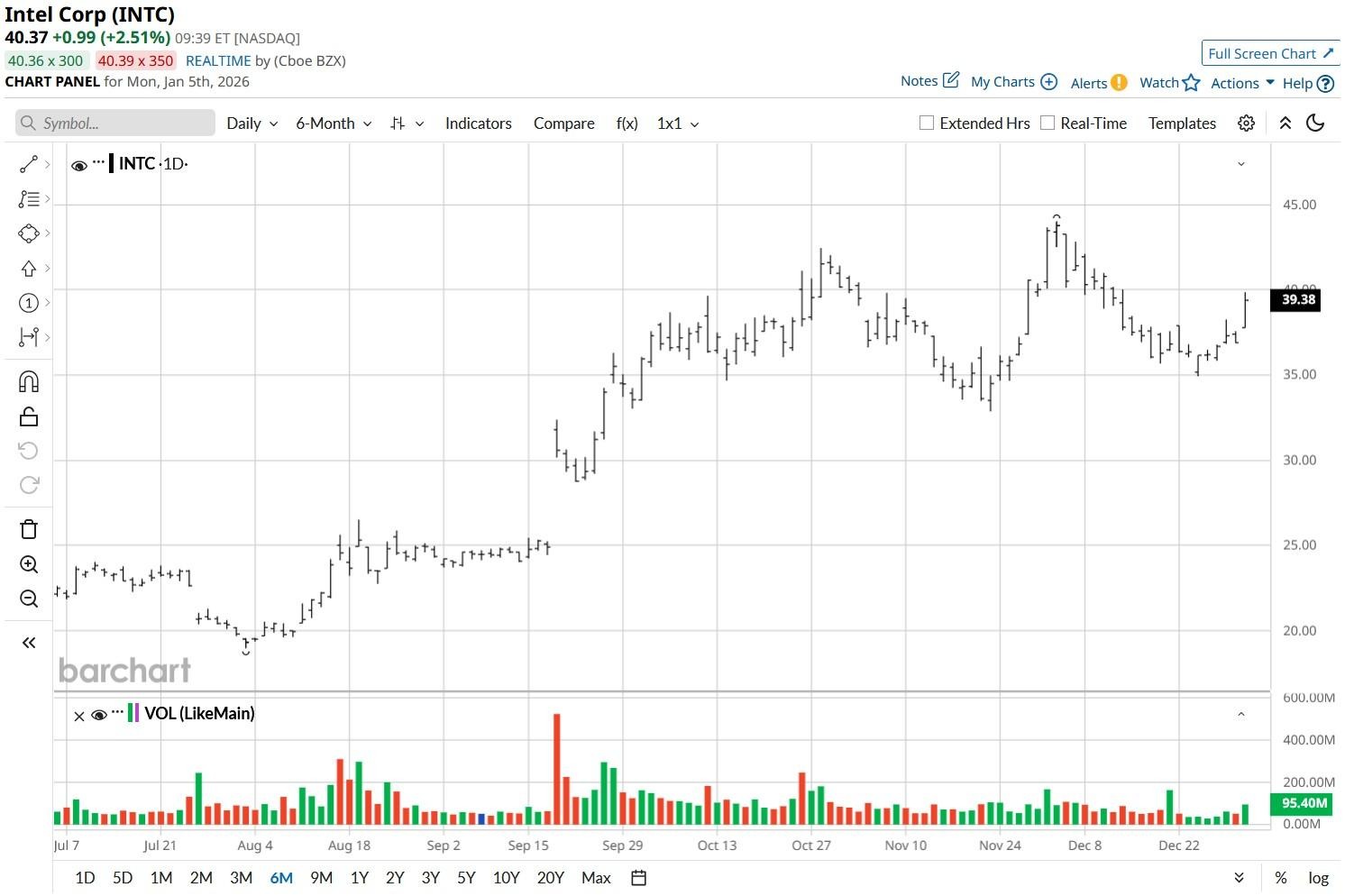The image size is (1345, 896).
Task: Expand trend line tool options arrow
Action: click(47, 164)
